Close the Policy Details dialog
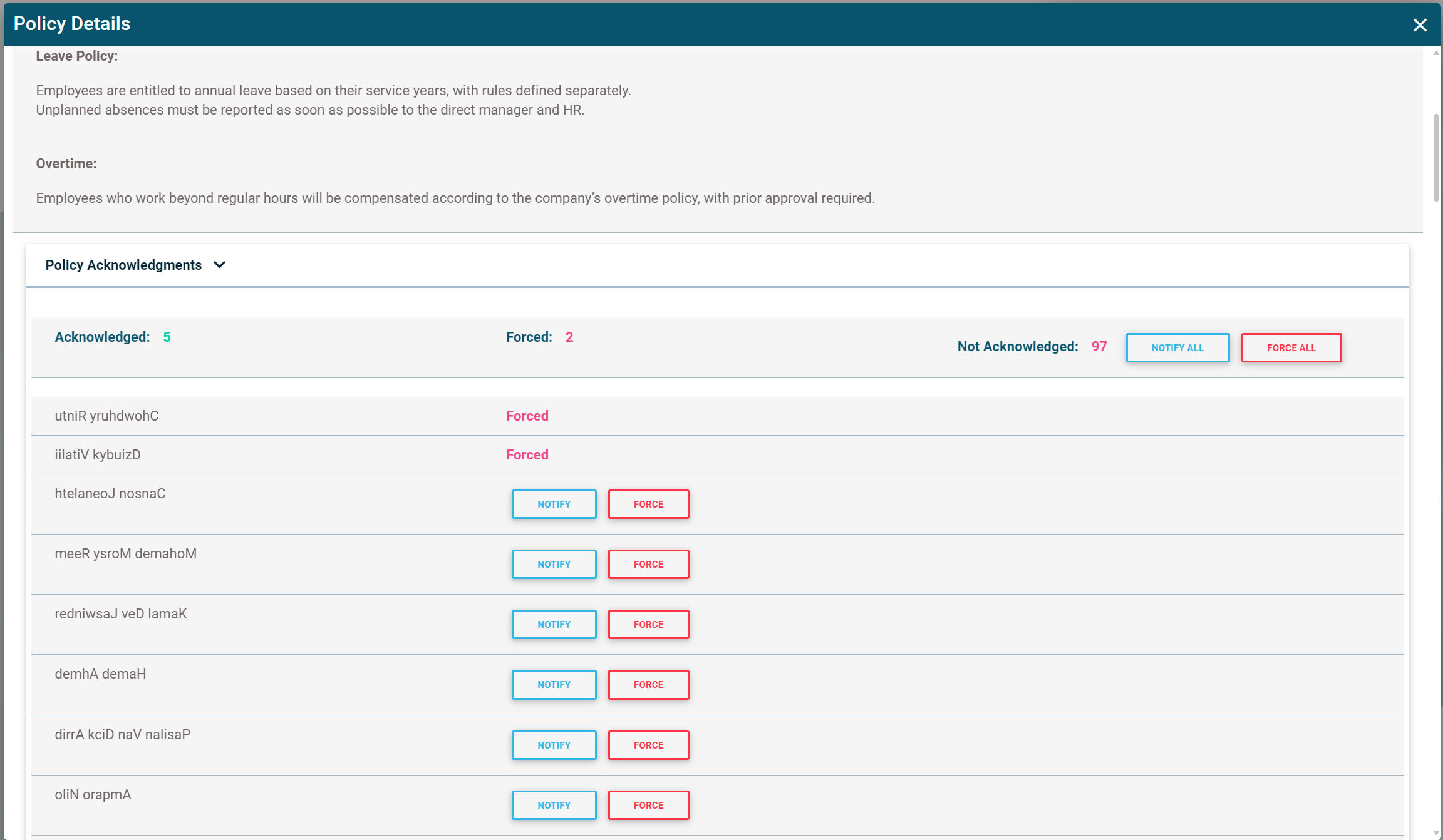 click(1419, 25)
